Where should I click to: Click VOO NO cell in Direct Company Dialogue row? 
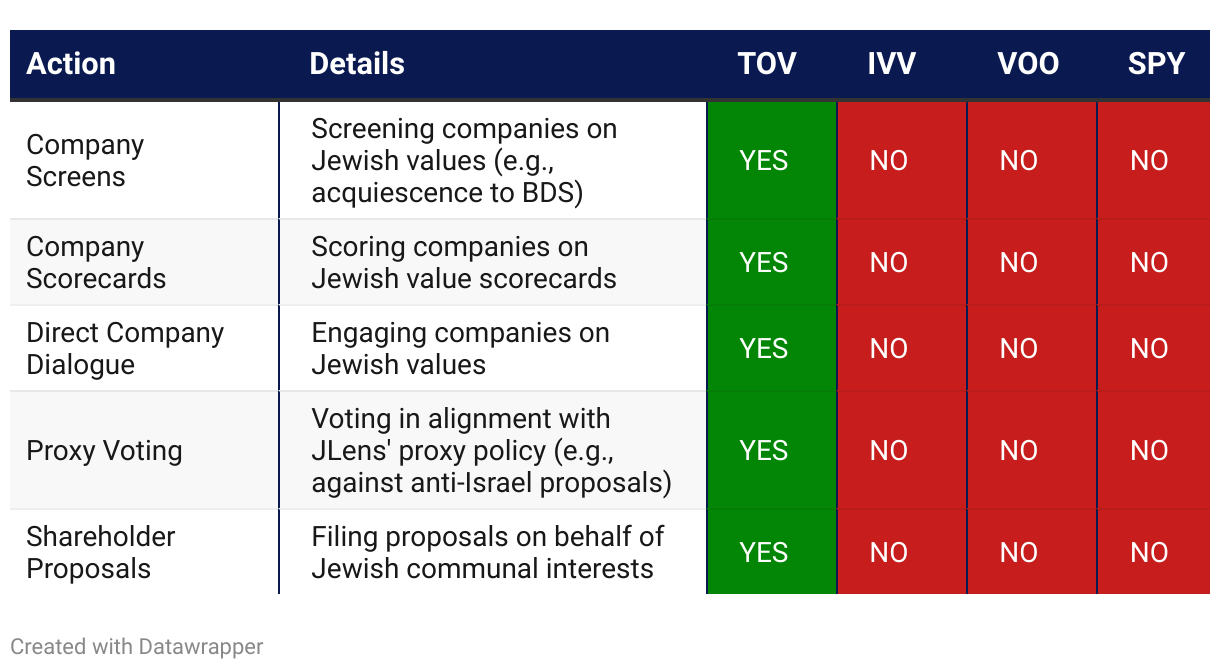[1032, 348]
